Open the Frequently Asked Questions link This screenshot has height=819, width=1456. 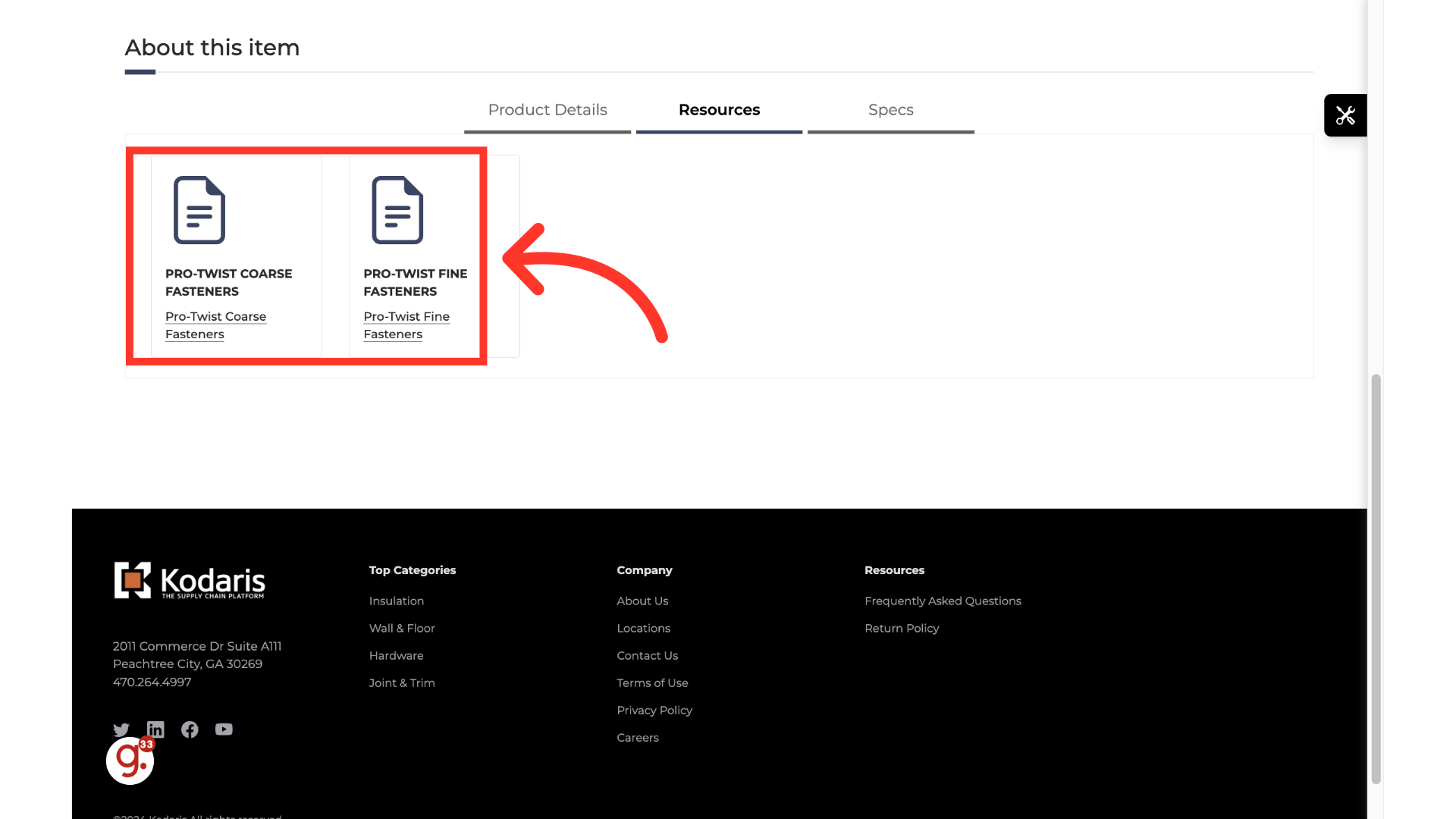coord(943,601)
